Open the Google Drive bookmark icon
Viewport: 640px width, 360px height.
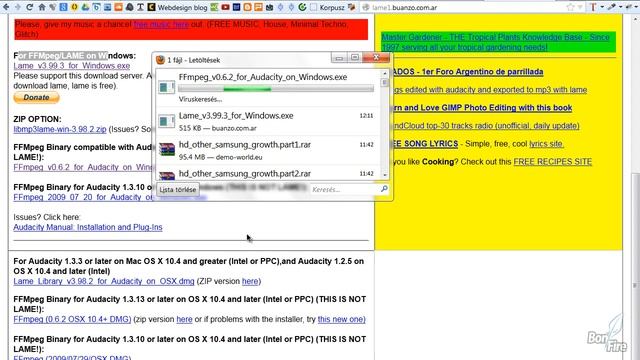click(85, 7)
